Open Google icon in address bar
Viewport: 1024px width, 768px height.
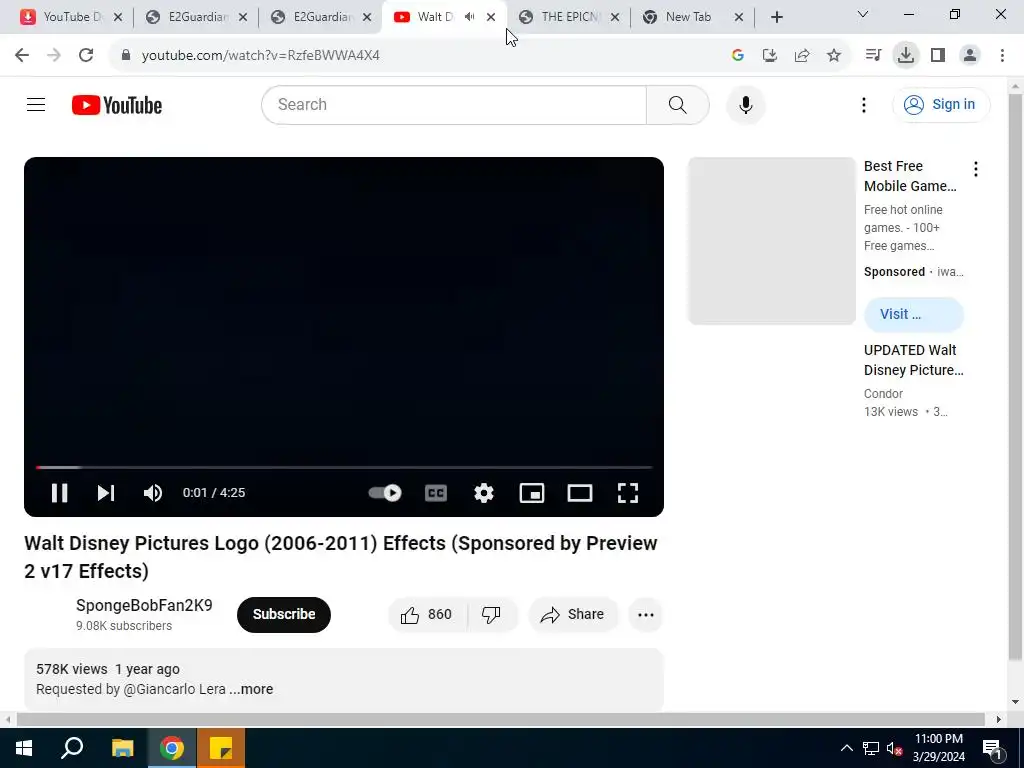738,56
